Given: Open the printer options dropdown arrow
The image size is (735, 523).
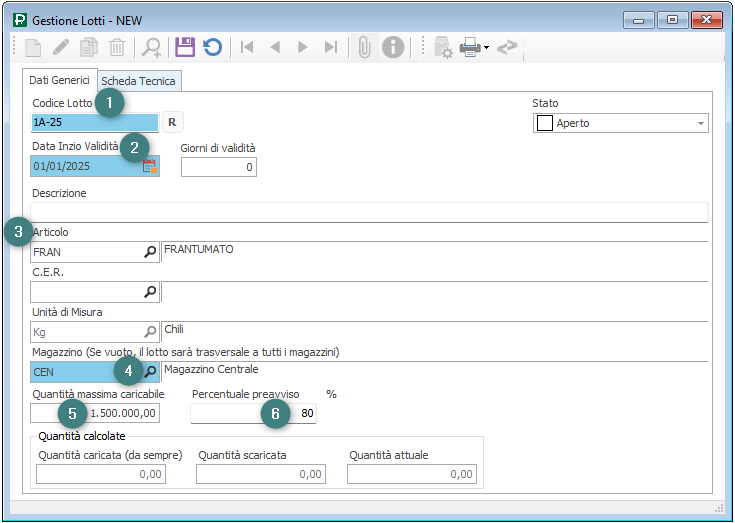Looking at the screenshot, I should tap(486, 47).
